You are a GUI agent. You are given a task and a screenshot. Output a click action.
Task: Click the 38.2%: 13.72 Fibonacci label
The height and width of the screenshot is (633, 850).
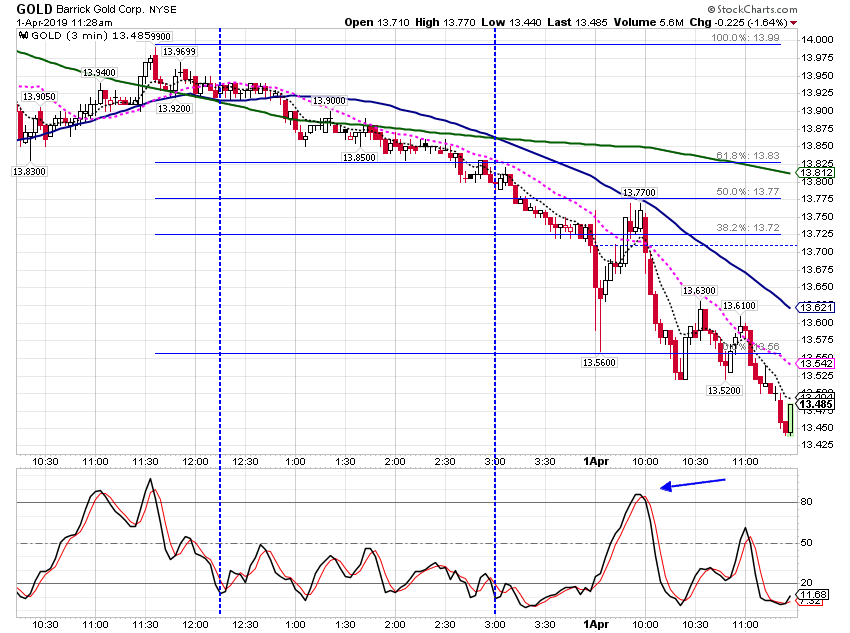click(748, 228)
